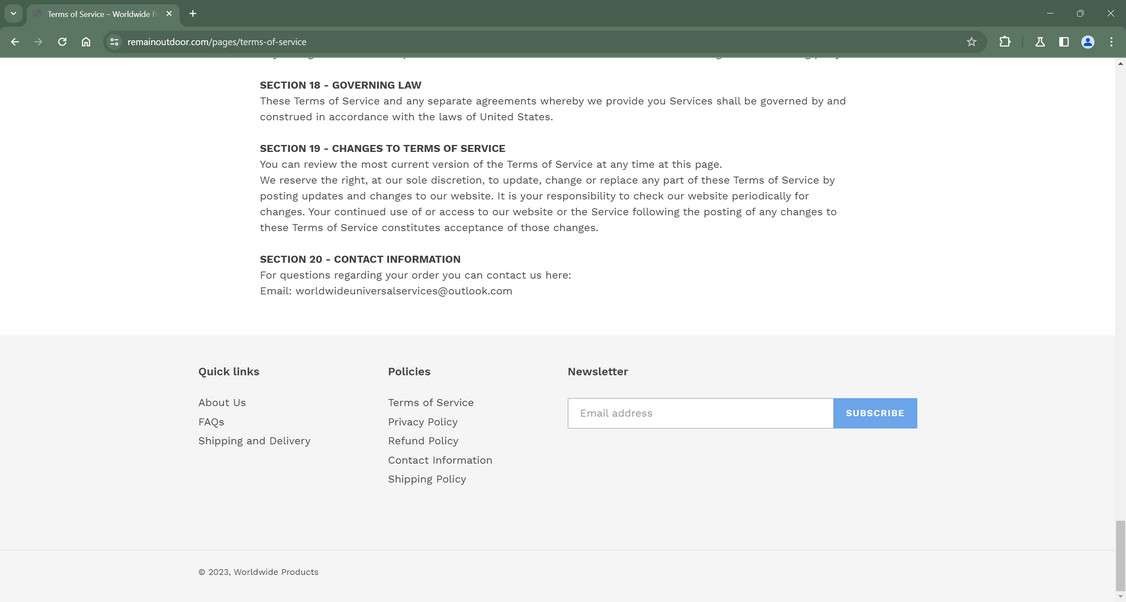Open the Privacy Policy link

pyautogui.click(x=422, y=422)
